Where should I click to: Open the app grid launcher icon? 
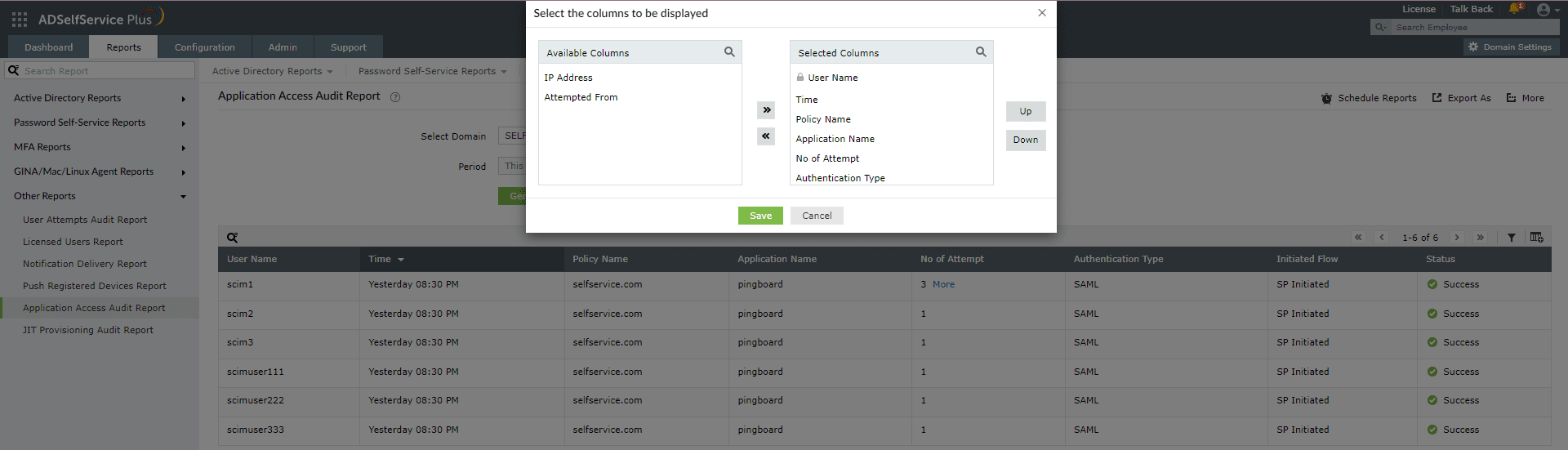(x=20, y=19)
